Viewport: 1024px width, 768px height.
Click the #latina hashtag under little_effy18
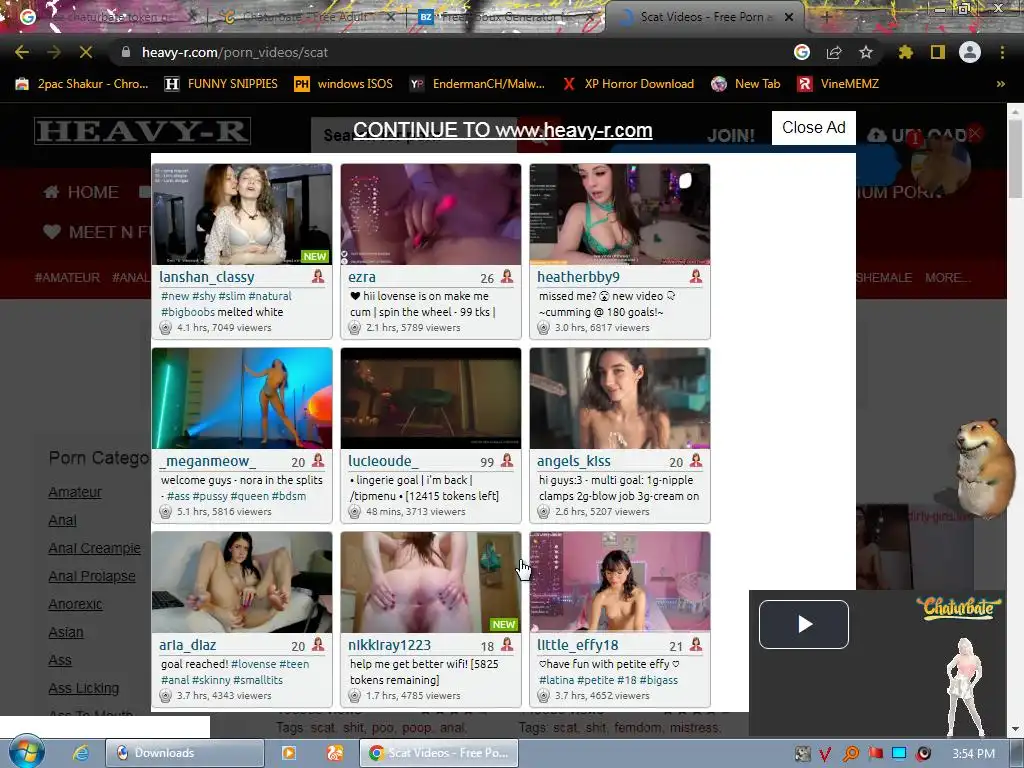pos(556,680)
